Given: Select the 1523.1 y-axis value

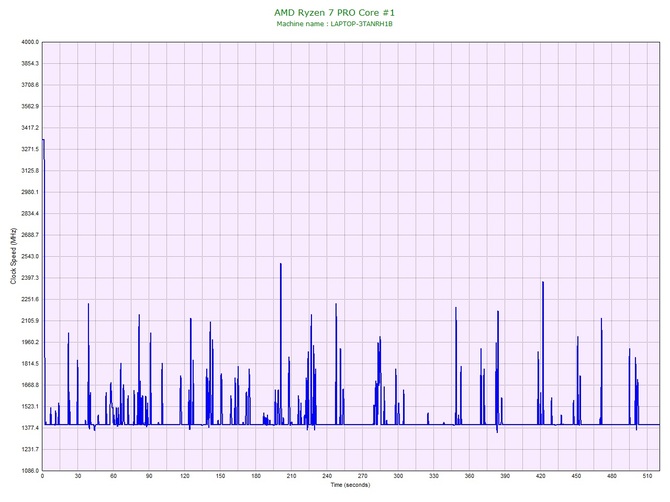Looking at the screenshot, I should [x=30, y=407].
